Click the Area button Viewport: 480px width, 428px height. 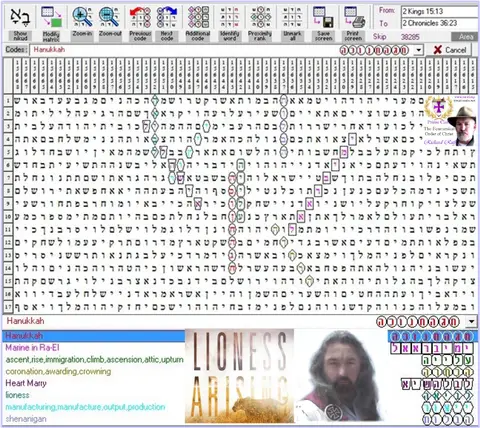click(x=465, y=37)
